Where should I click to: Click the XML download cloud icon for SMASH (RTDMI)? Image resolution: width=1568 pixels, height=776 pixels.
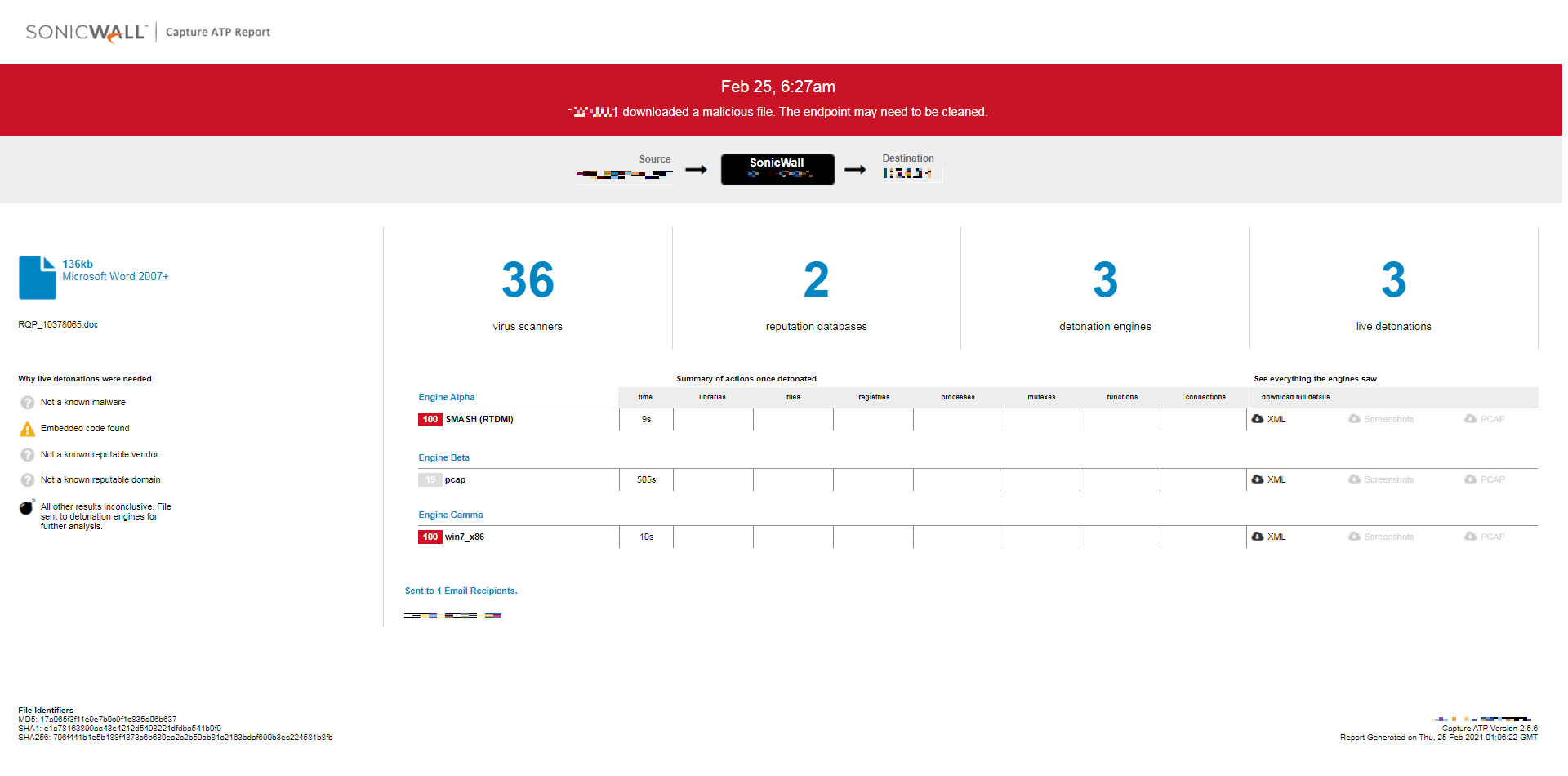pyautogui.click(x=1258, y=419)
